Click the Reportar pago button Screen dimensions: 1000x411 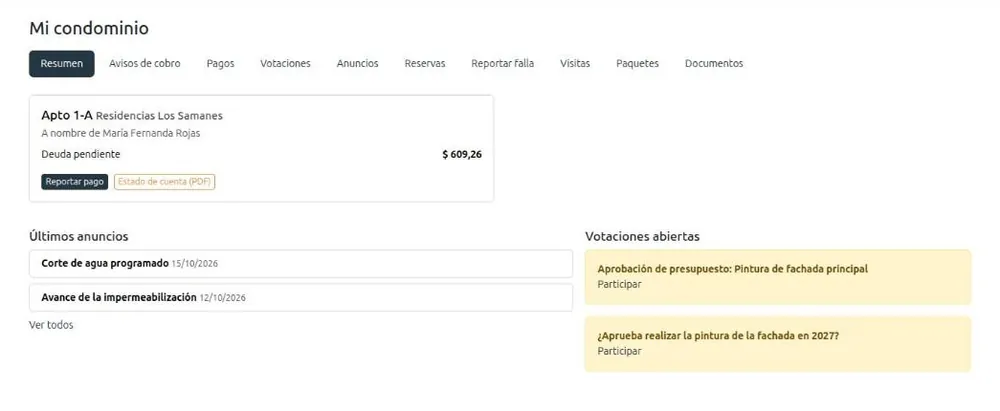[75, 182]
